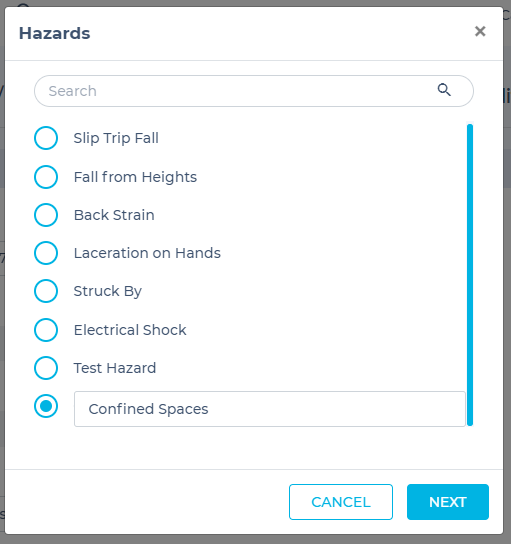This screenshot has width=511, height=544.
Task: Click the 'Electrical Shock' label text
Action: click(x=130, y=330)
